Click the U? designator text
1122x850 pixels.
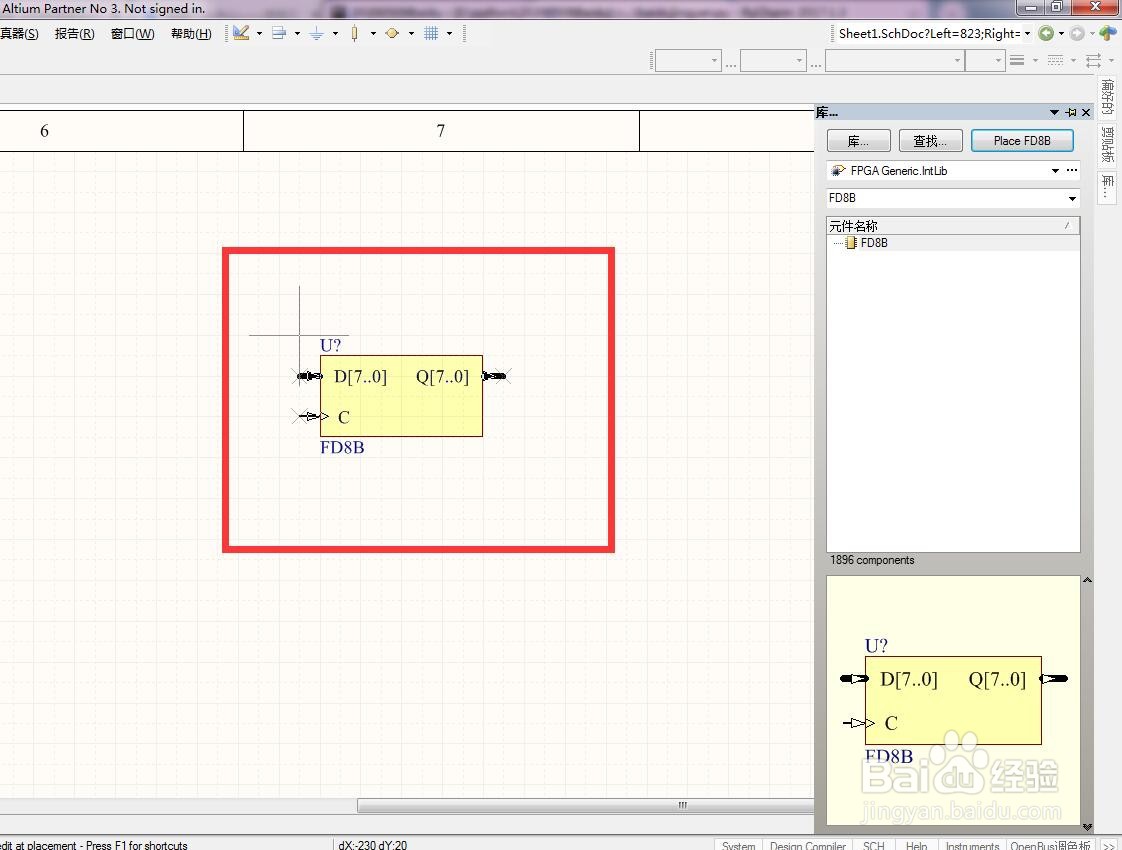pyautogui.click(x=331, y=346)
